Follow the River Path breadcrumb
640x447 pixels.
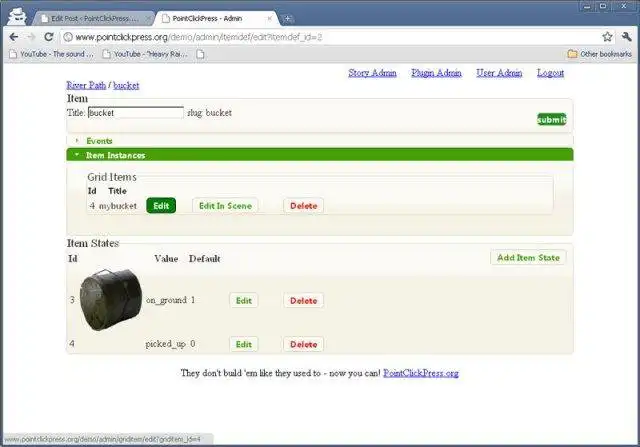tap(86, 85)
